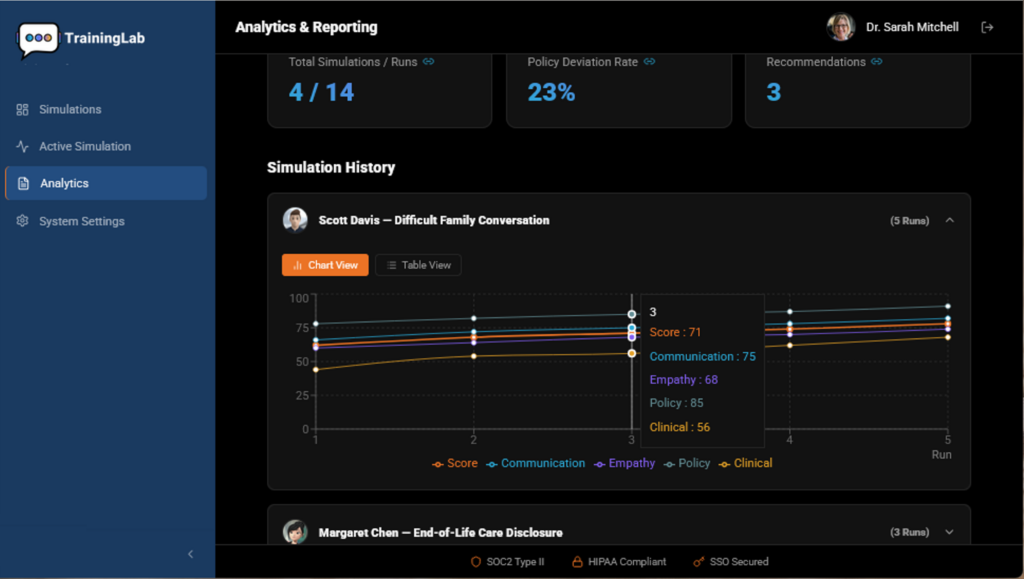Open the Simulations menu item
1024x579 pixels.
(x=106, y=110)
